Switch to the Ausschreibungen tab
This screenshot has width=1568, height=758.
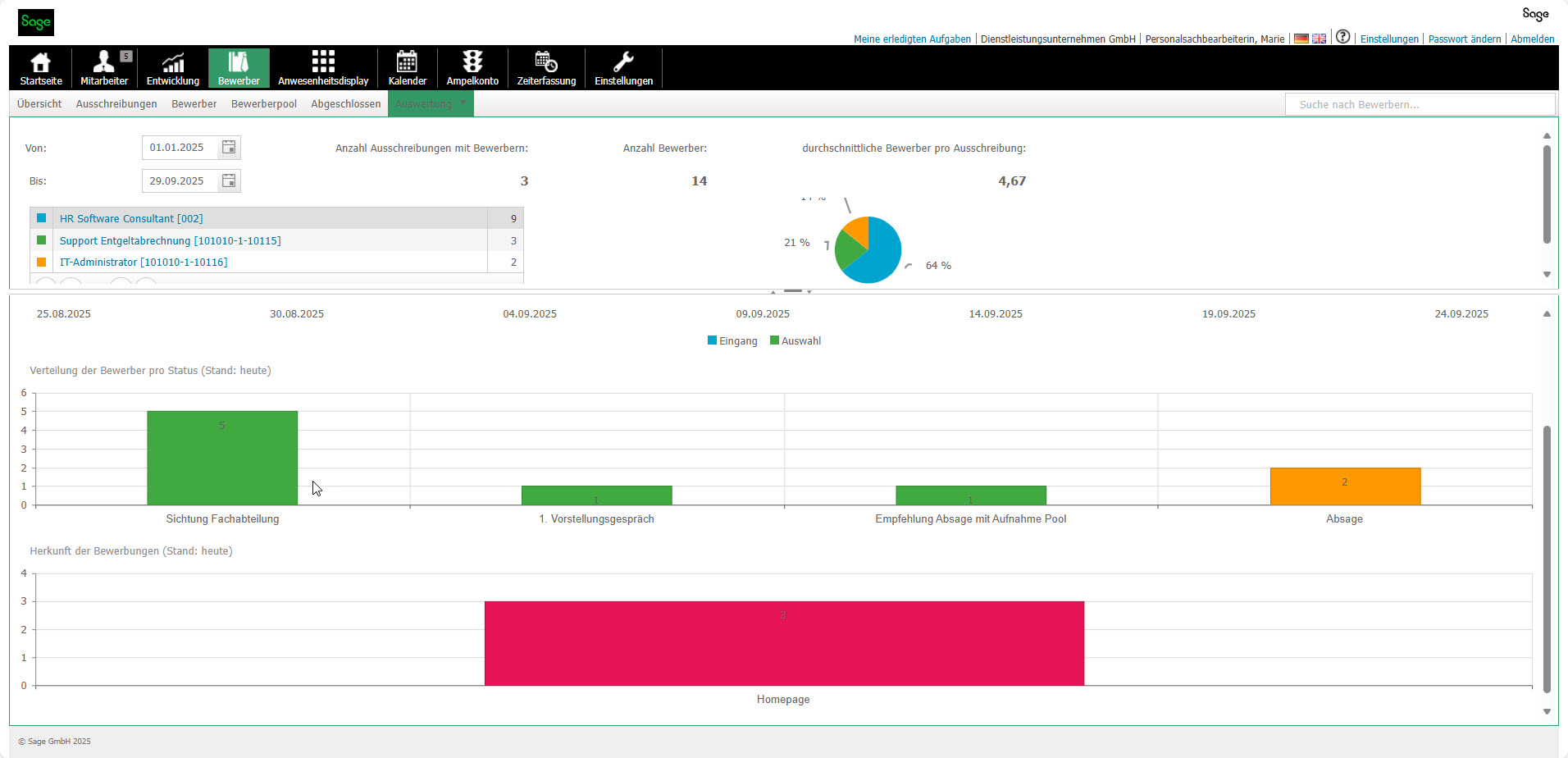click(116, 104)
